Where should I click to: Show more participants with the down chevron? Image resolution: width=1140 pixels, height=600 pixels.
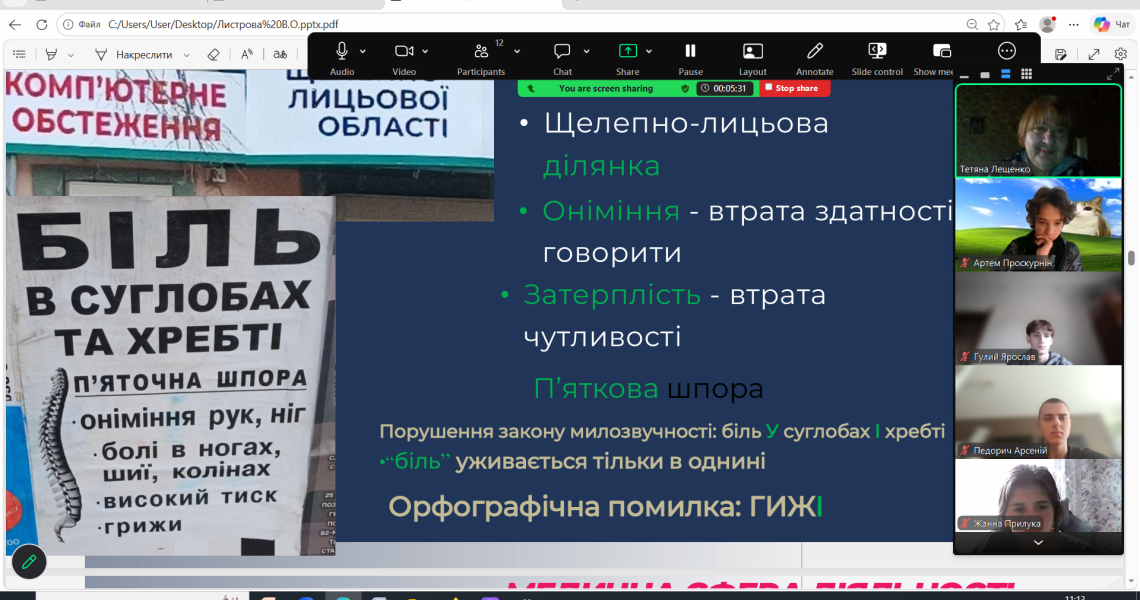click(x=1038, y=543)
